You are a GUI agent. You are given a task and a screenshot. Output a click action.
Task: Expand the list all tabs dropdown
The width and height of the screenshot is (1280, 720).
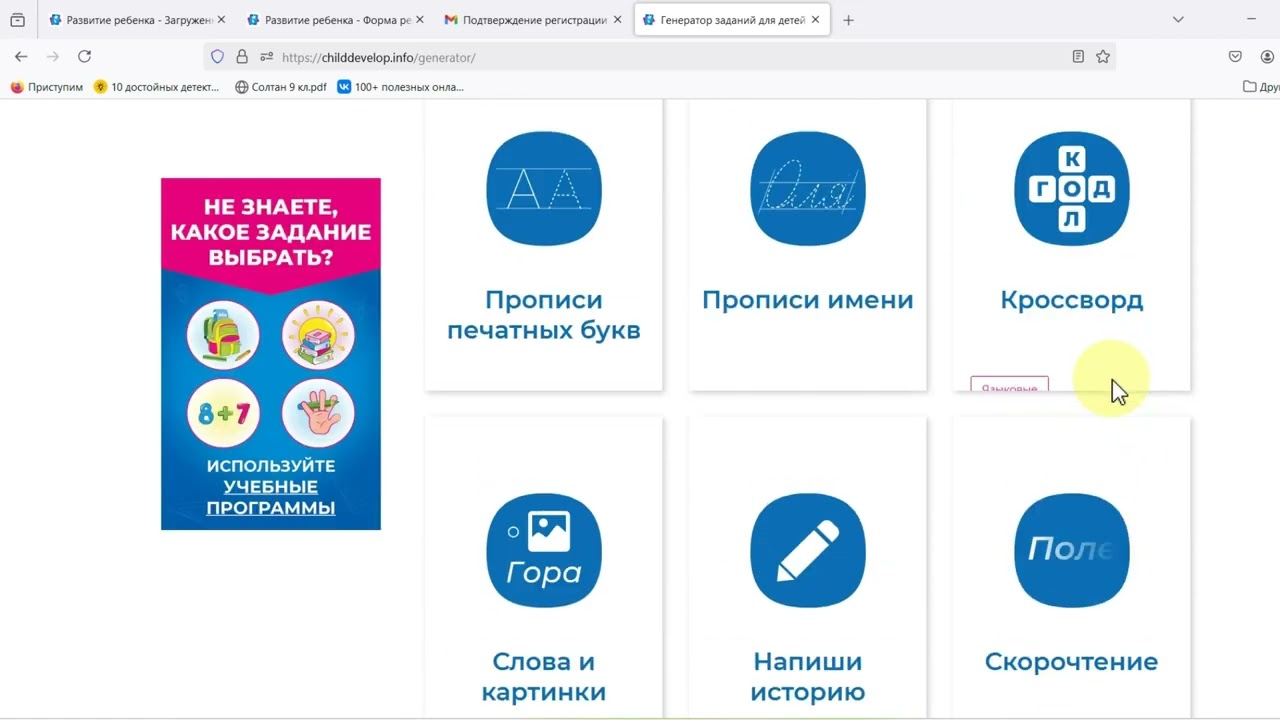[1178, 20]
